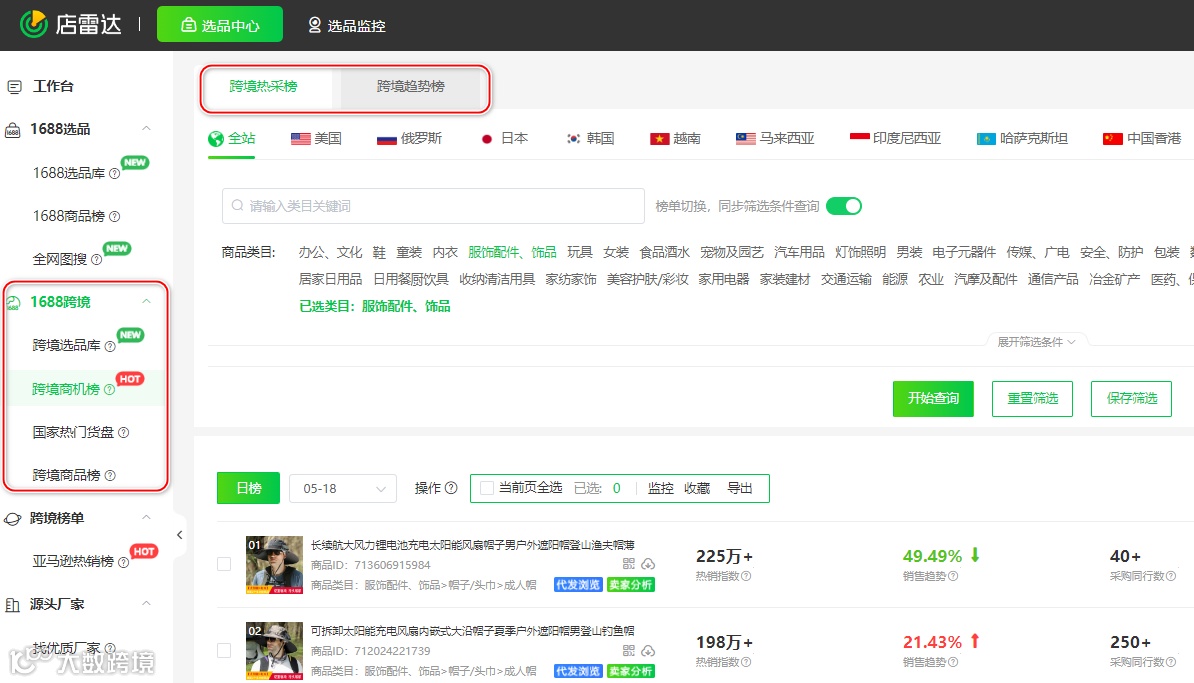Click the help icon beside 225万+ 热销指数
The image size is (1194, 683).
point(746,576)
